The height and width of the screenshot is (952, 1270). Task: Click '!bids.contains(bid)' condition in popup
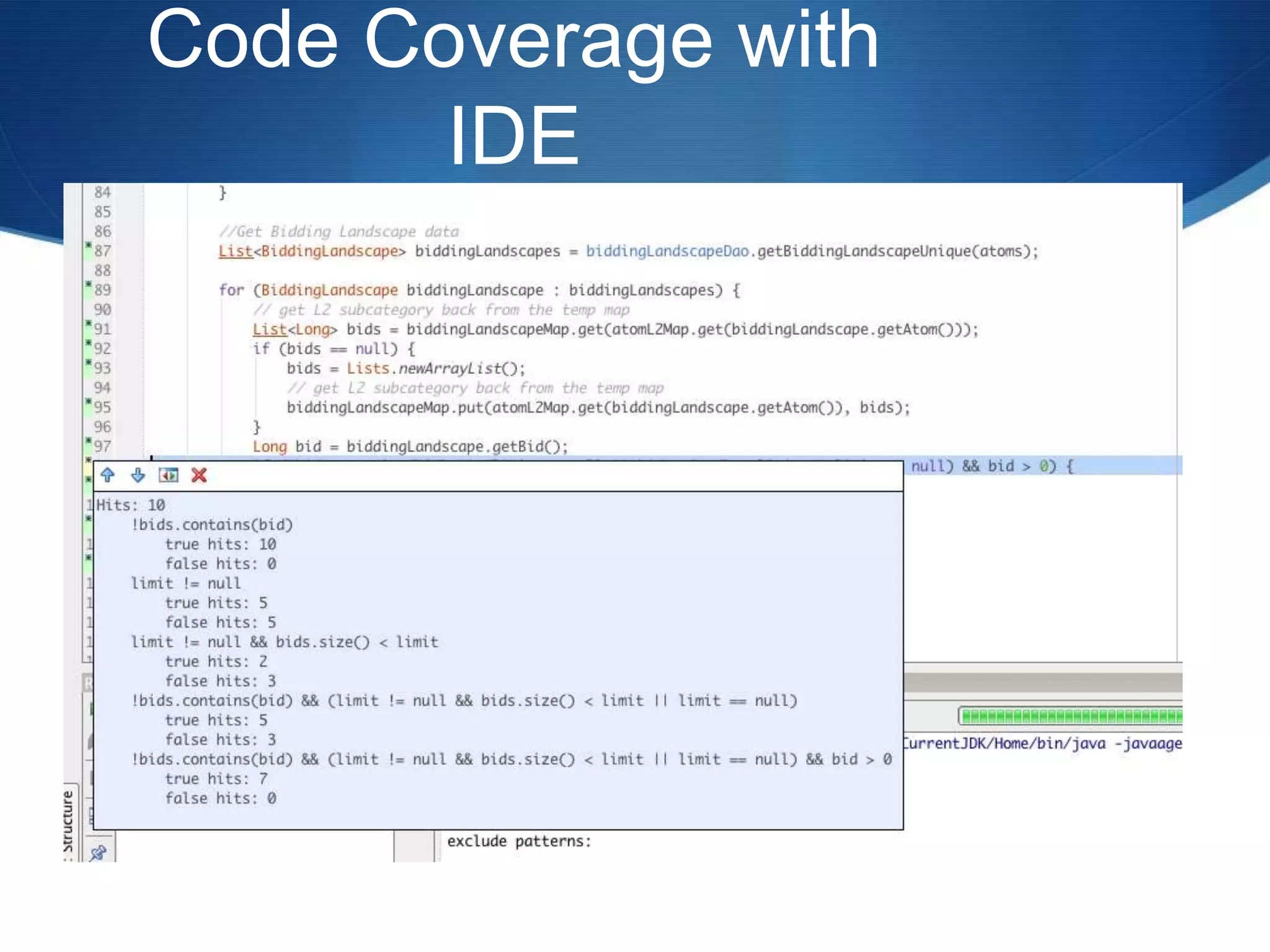coord(212,525)
